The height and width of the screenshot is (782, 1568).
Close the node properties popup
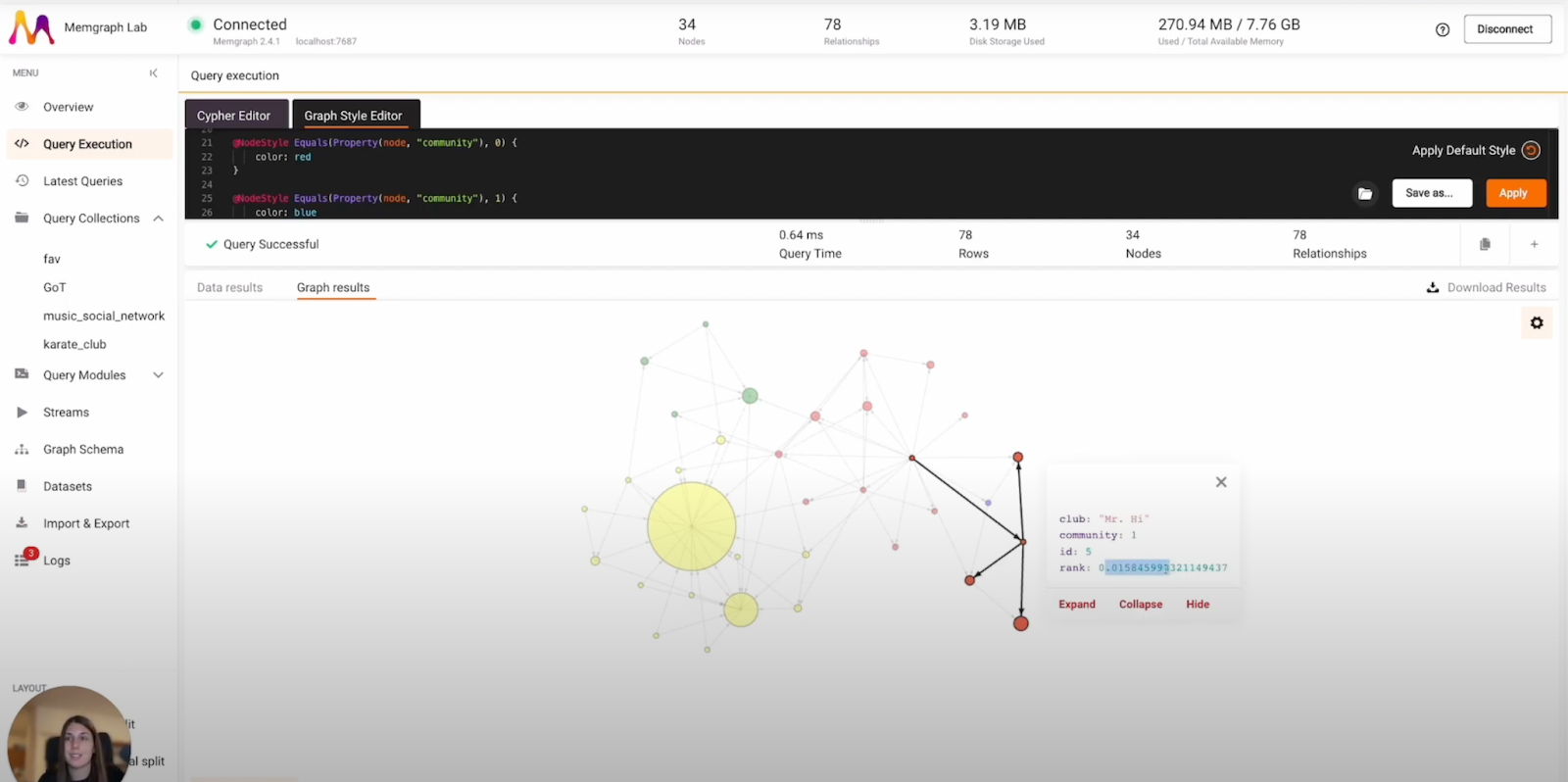click(x=1221, y=481)
